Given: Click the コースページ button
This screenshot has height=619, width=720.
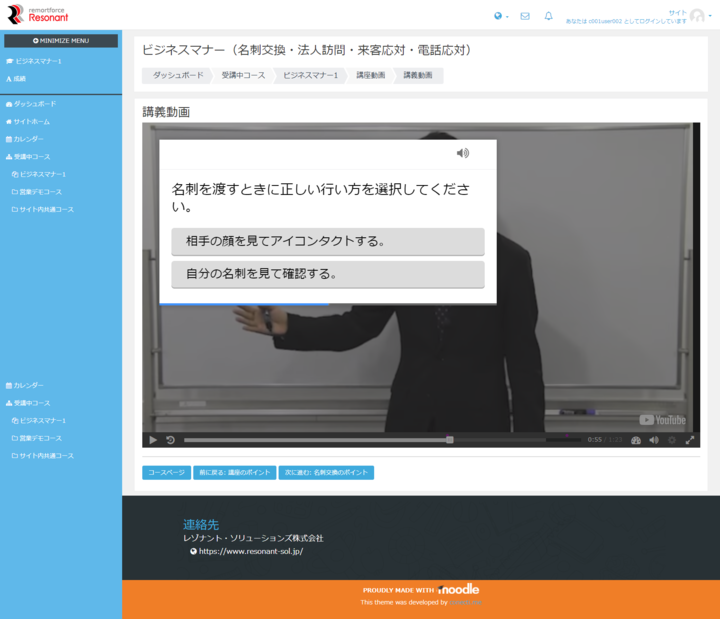Looking at the screenshot, I should tap(166, 473).
